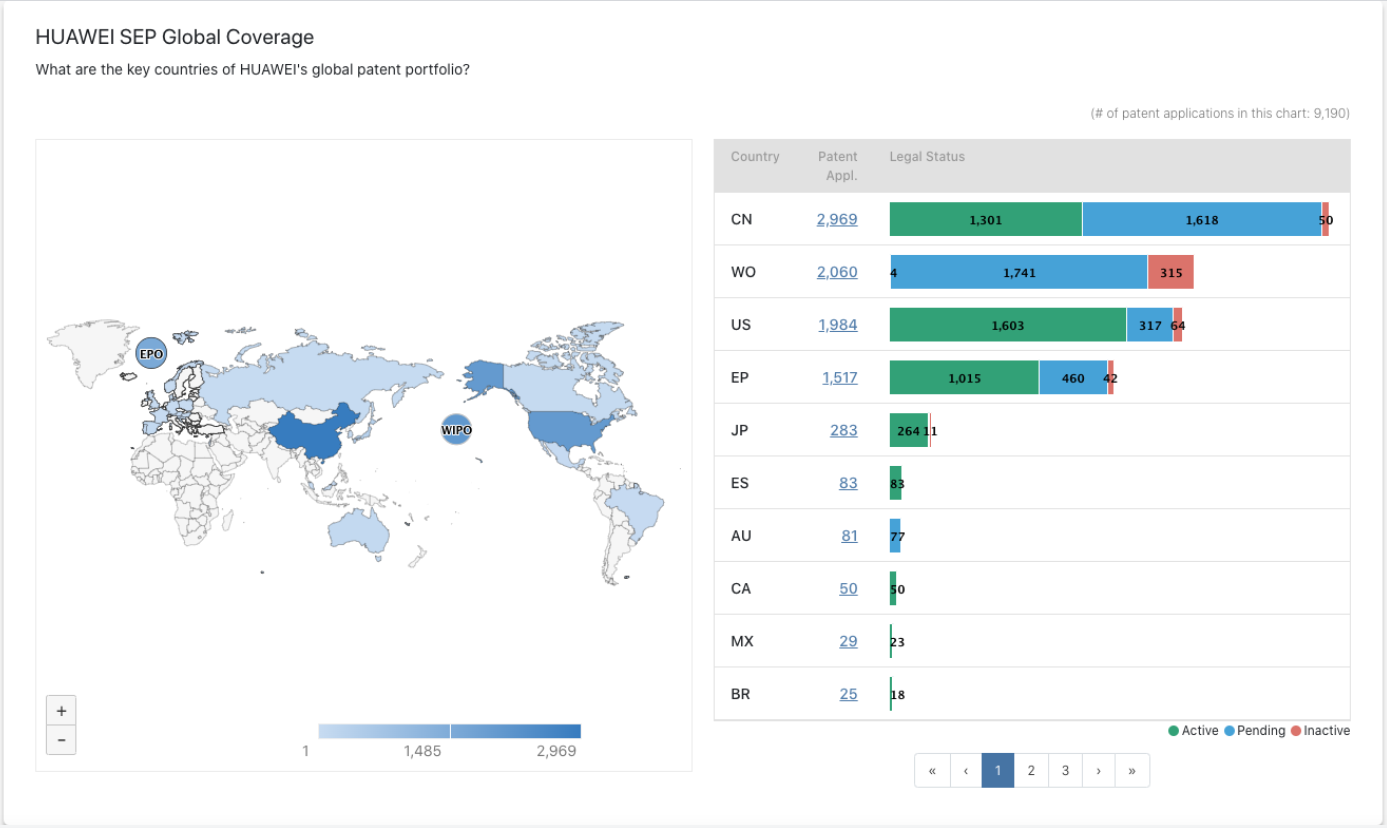The width and height of the screenshot is (1387, 828).
Task: Go to first page of table
Action: click(x=932, y=770)
